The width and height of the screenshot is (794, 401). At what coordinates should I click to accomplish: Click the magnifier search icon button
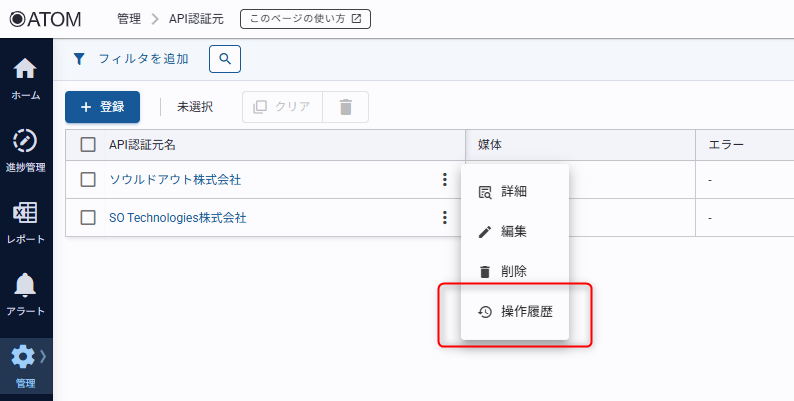[x=225, y=59]
